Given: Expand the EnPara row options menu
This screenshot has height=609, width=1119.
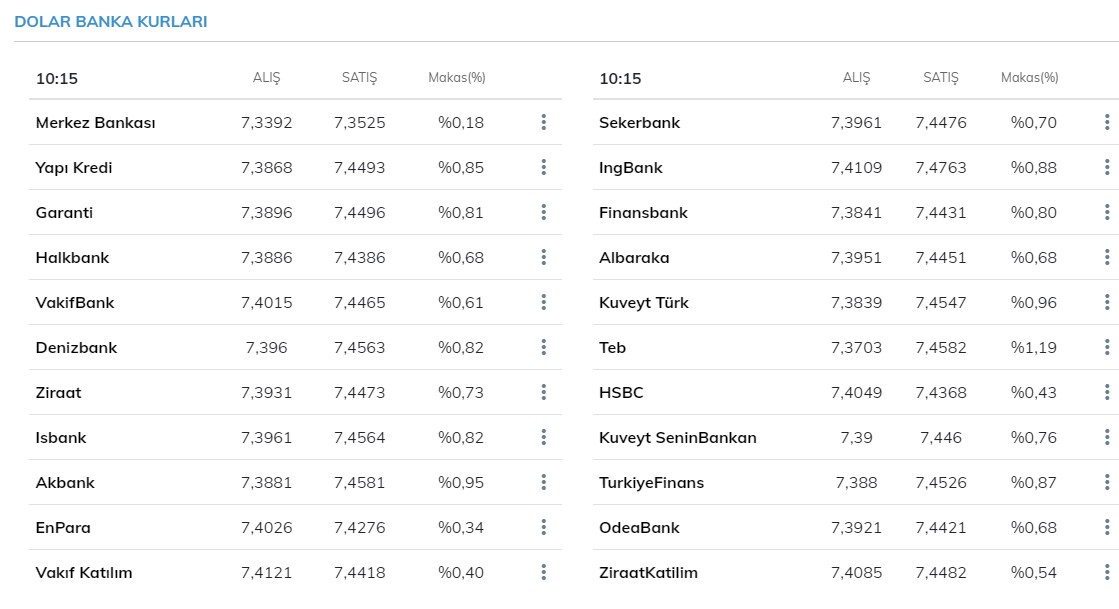Looking at the screenshot, I should pyautogui.click(x=543, y=527).
